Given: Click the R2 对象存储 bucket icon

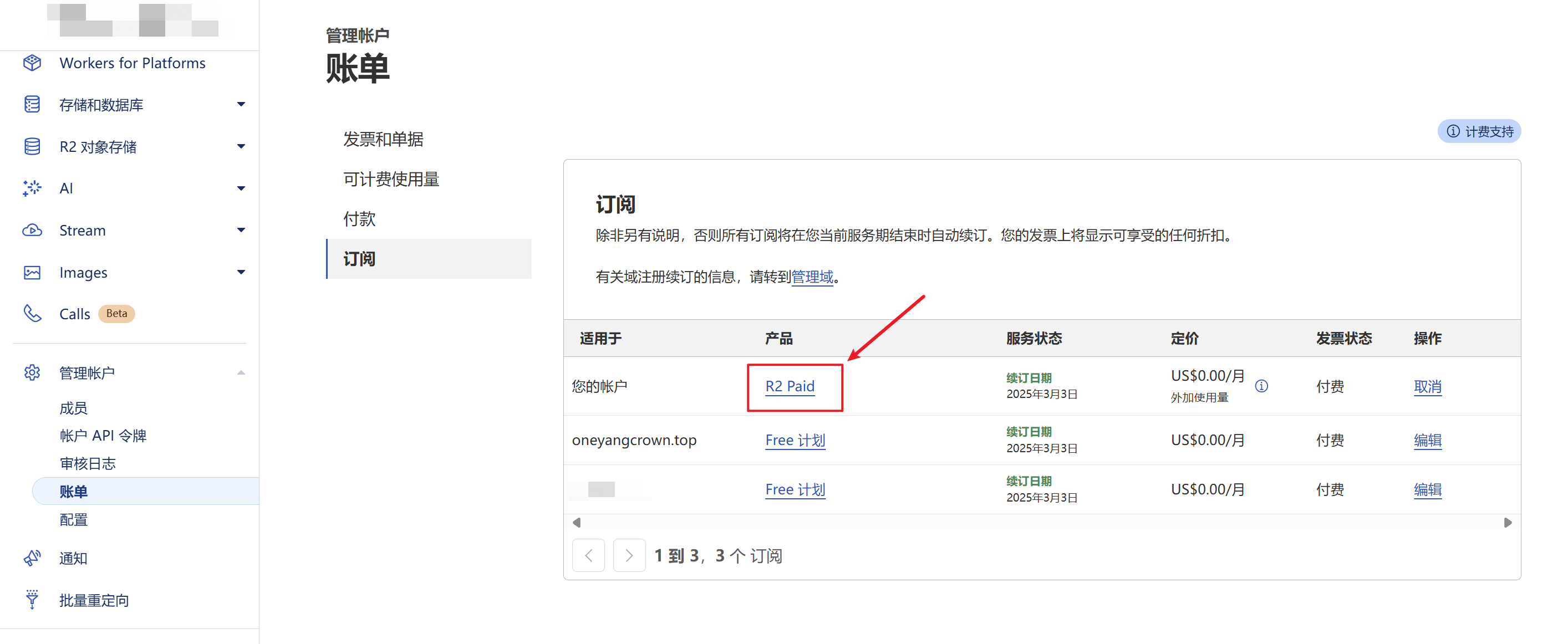Looking at the screenshot, I should [x=32, y=147].
